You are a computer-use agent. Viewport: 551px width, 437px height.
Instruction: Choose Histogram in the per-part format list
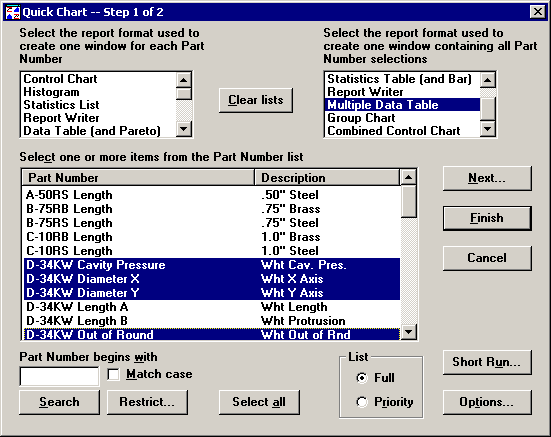point(51,92)
